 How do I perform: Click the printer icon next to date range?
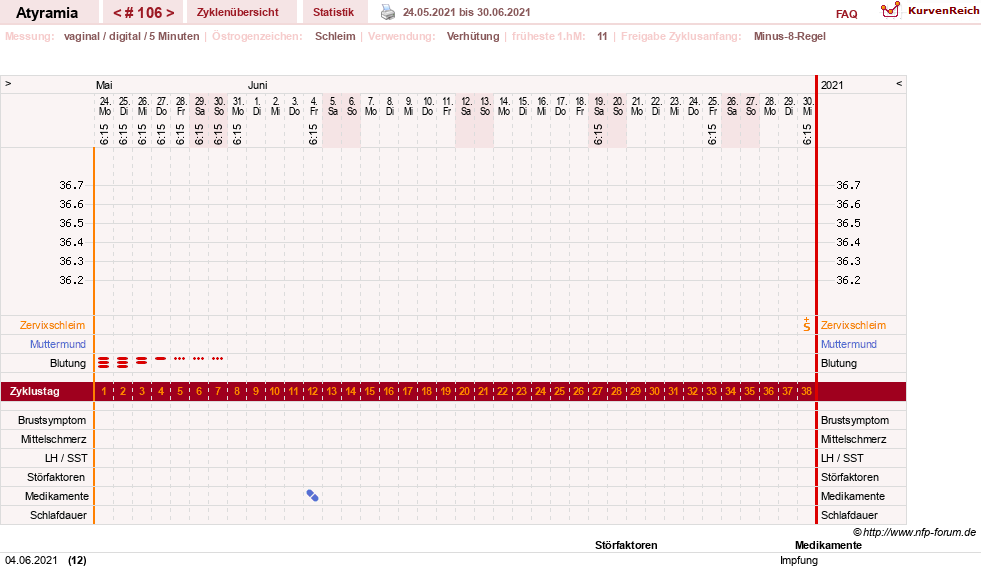388,12
